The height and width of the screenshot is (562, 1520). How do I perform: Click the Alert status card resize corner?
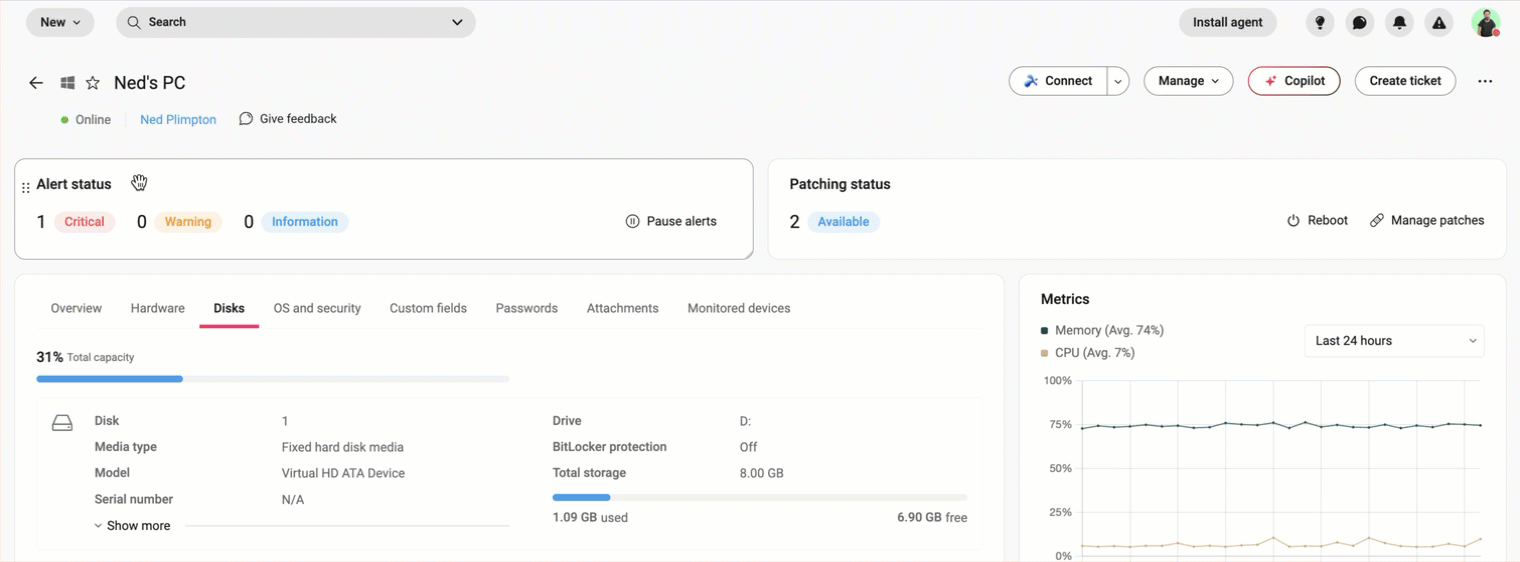pos(748,254)
